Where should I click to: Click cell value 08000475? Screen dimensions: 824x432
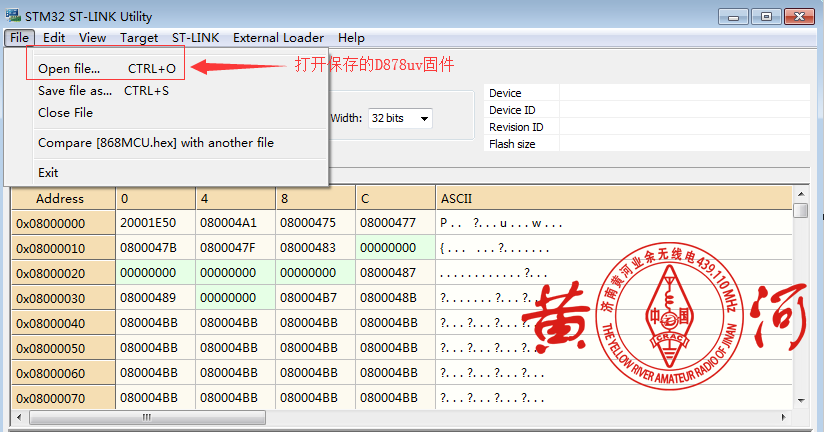click(x=315, y=223)
